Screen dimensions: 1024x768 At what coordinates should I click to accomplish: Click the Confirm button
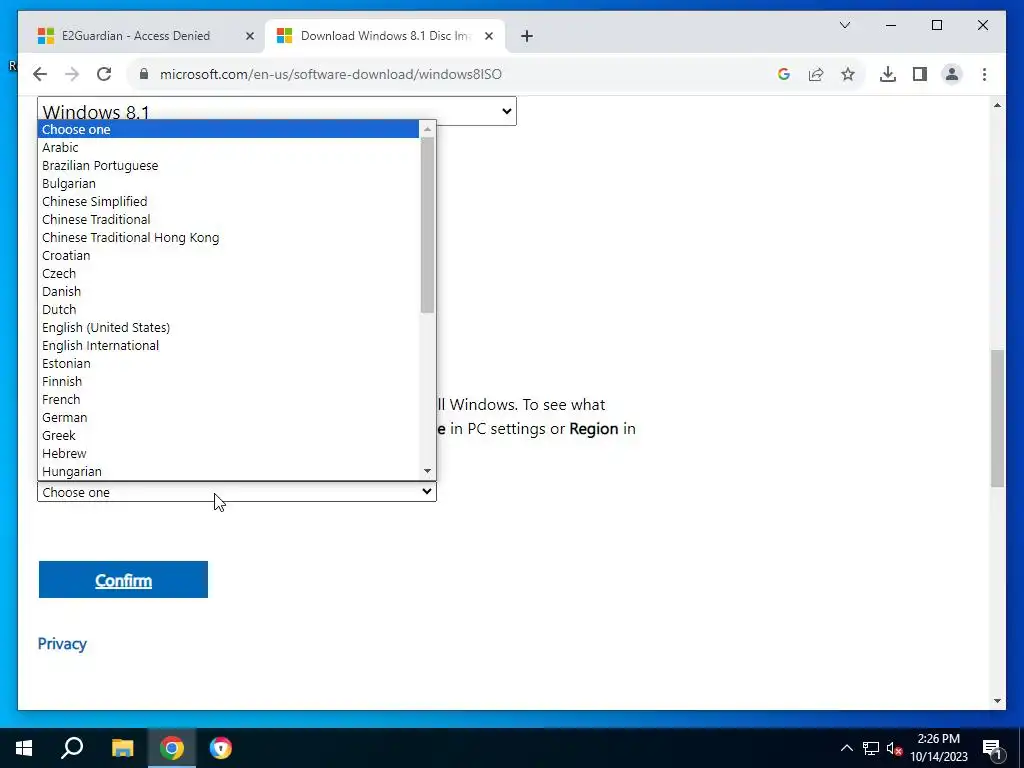[x=123, y=579]
